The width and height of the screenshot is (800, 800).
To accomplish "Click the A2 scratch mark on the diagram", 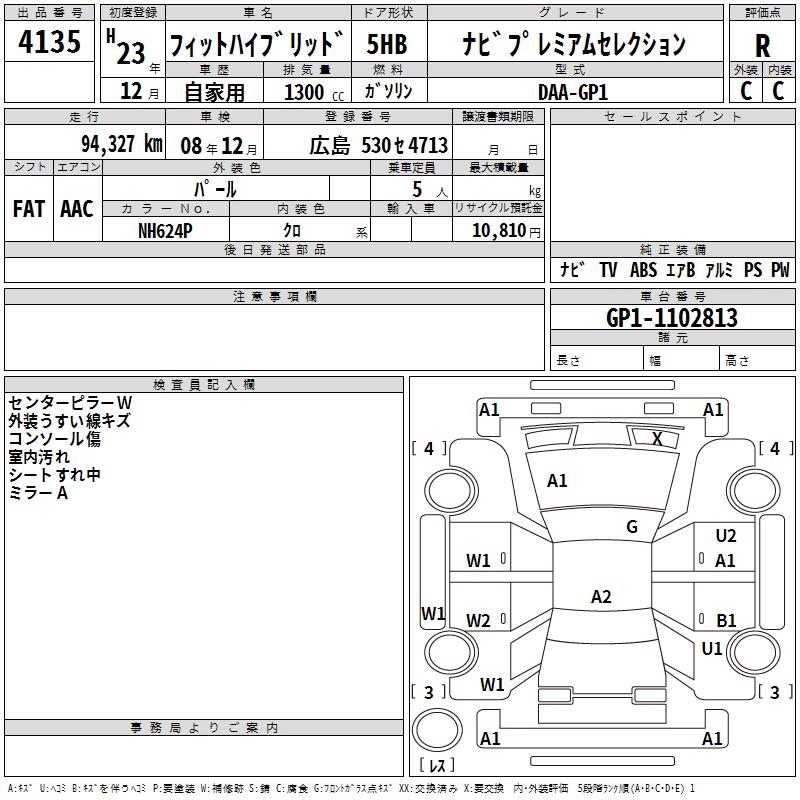I will [x=601, y=597].
